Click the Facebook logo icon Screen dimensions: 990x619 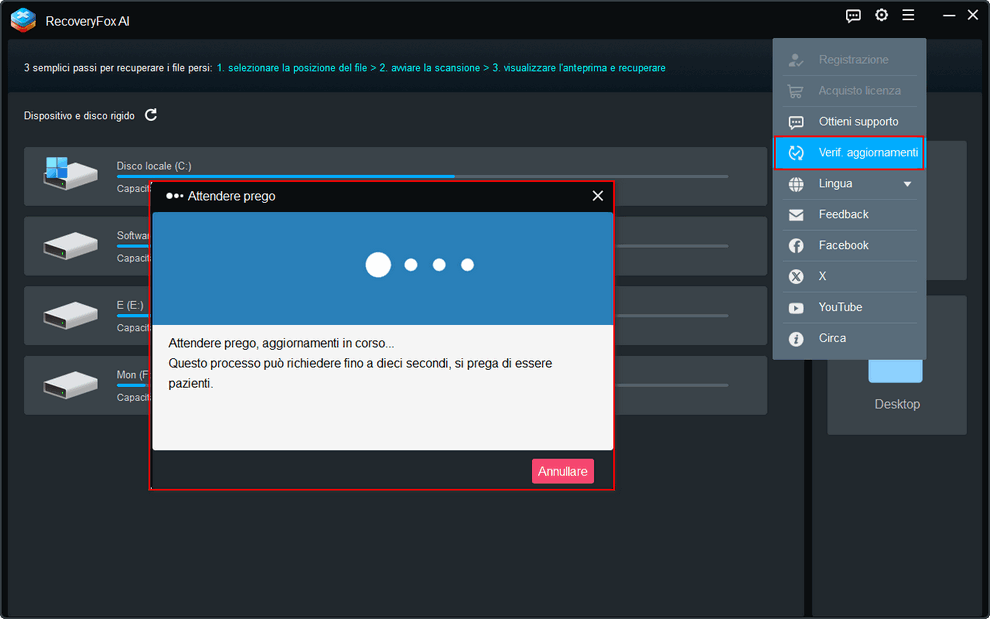[796, 246]
